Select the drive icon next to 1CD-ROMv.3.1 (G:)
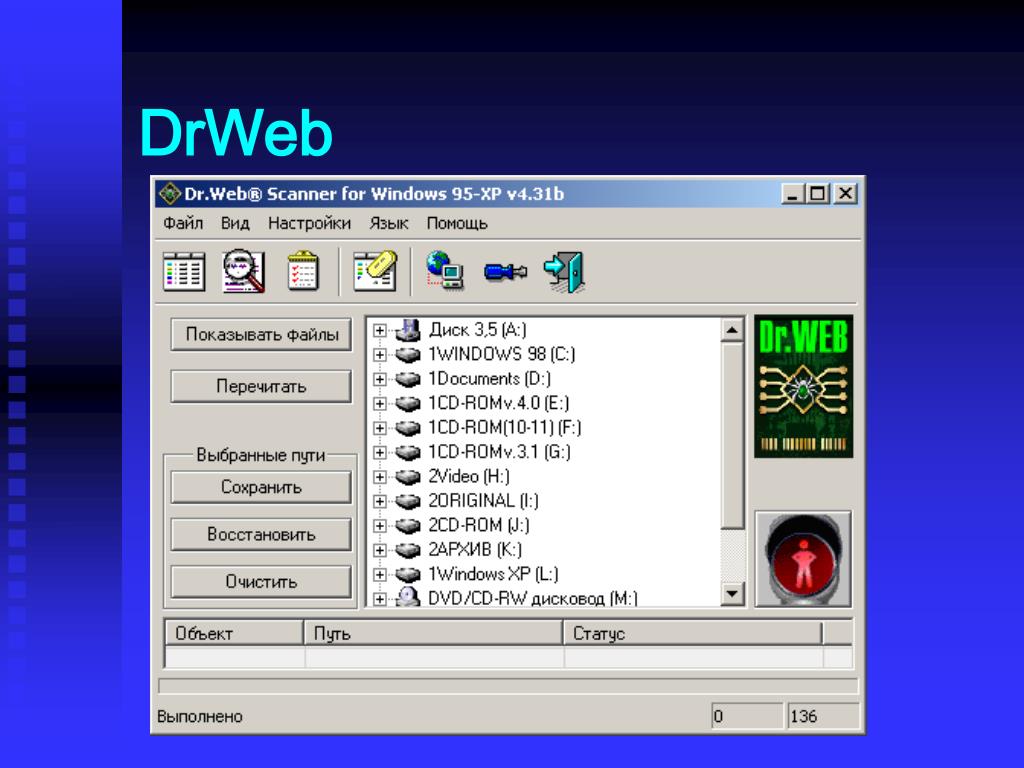Image resolution: width=1024 pixels, height=768 pixels. click(408, 452)
